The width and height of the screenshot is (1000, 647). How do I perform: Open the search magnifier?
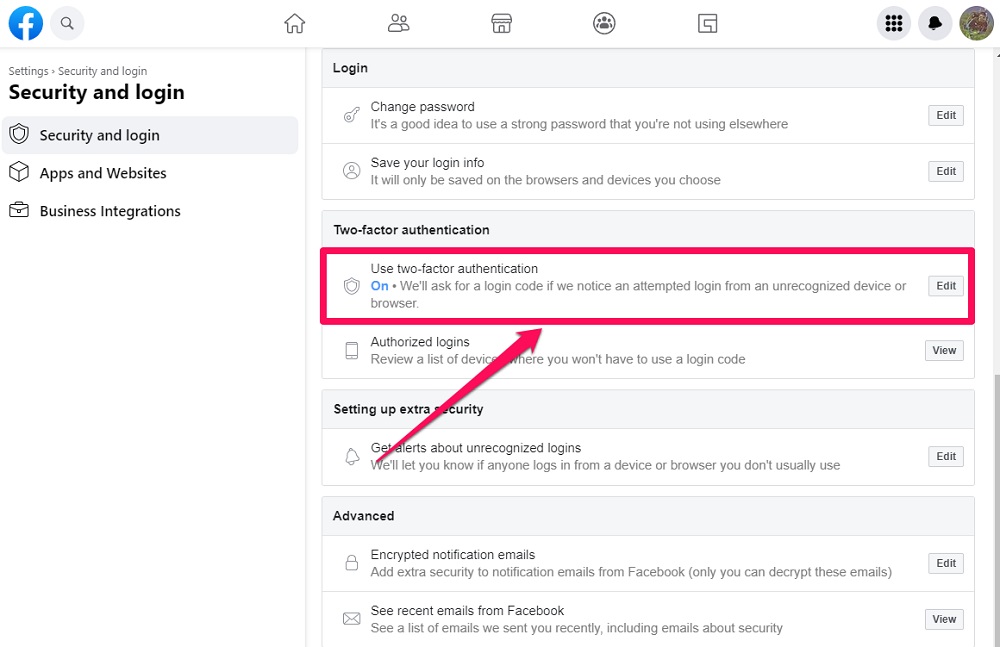point(66,23)
